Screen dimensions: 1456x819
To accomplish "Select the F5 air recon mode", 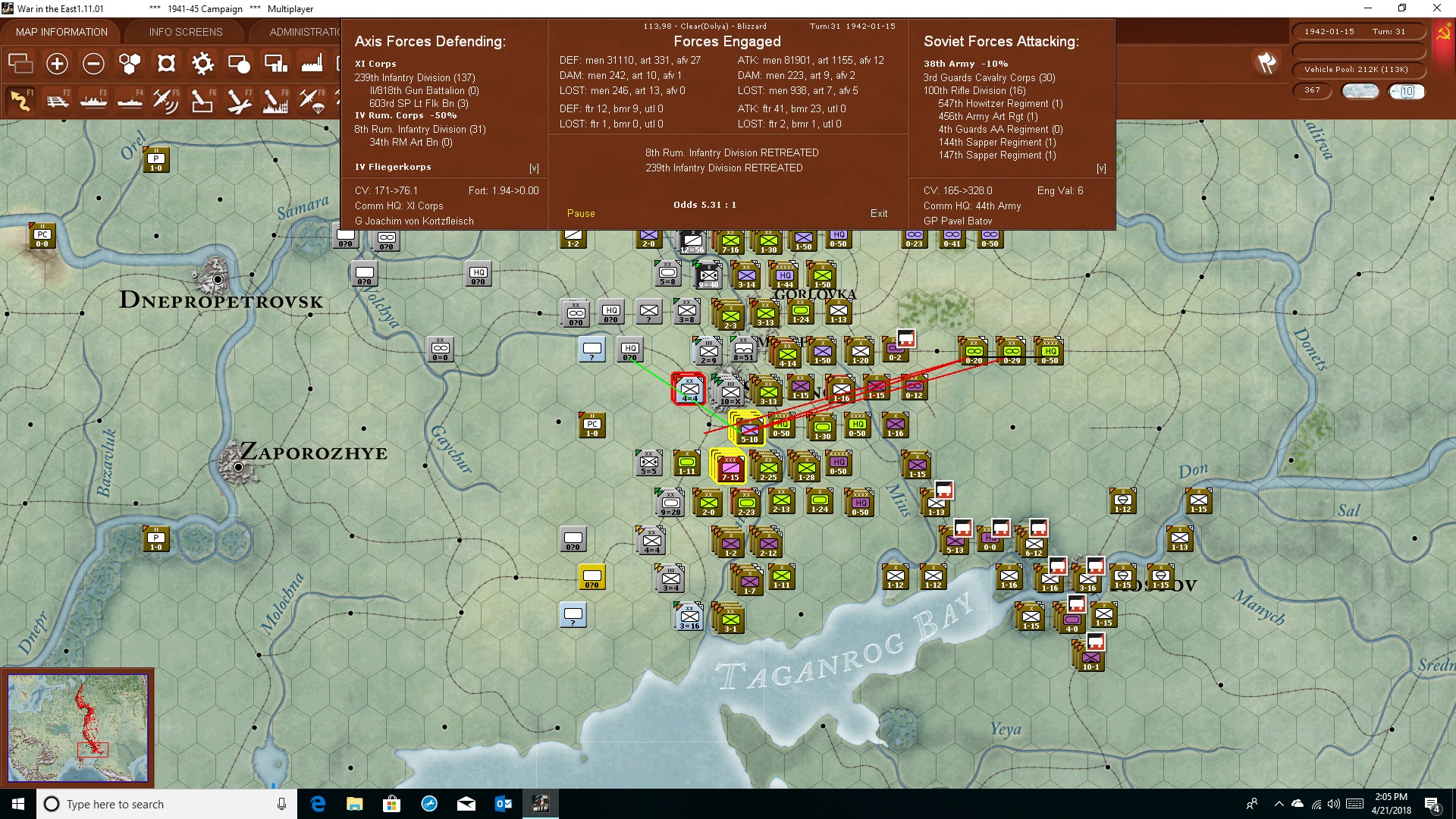I will pos(166,100).
